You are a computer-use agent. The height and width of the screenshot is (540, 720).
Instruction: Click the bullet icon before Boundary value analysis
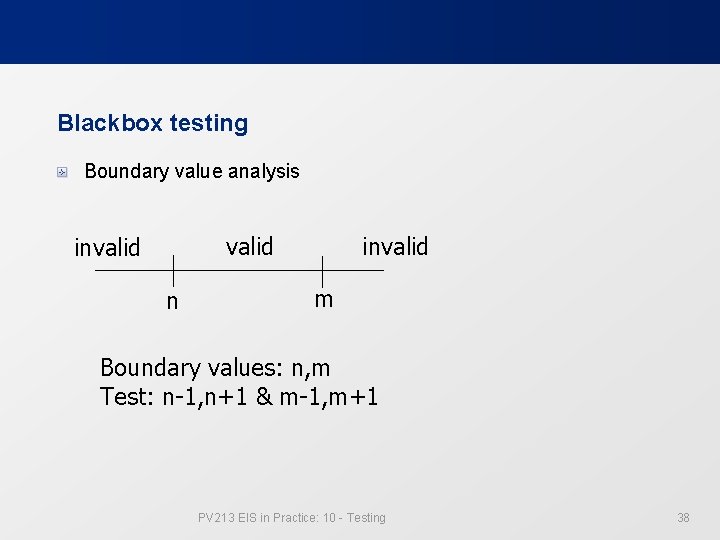click(x=62, y=172)
